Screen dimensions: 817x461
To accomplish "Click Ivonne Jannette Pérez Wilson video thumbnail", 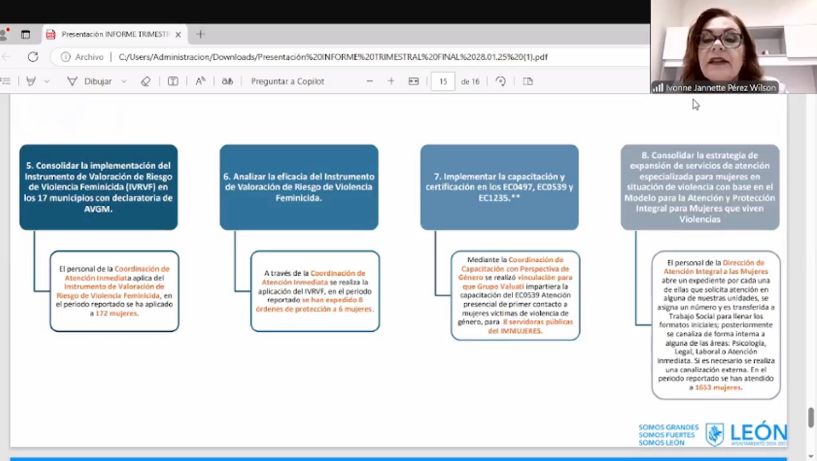I will 733,47.
